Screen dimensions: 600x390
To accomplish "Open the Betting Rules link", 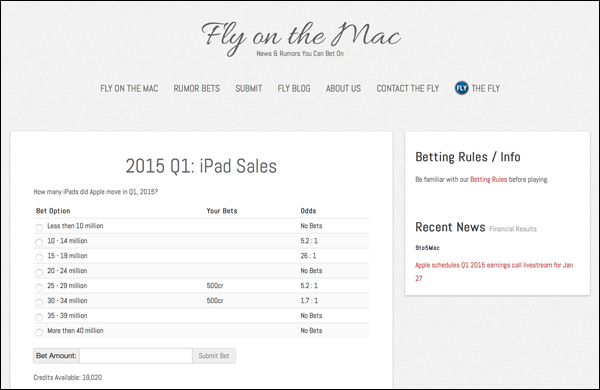I will (x=488, y=179).
